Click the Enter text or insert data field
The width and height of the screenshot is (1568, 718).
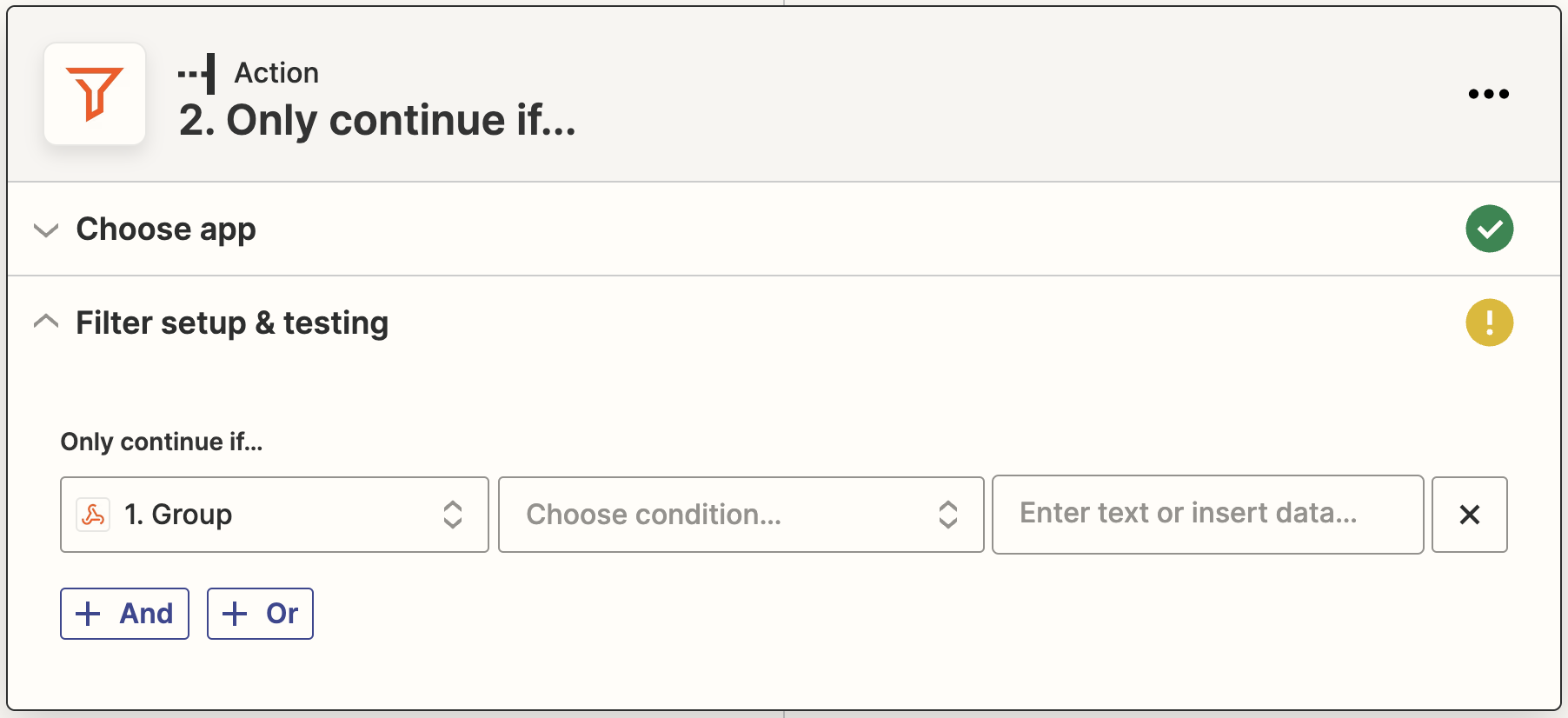[1206, 514]
